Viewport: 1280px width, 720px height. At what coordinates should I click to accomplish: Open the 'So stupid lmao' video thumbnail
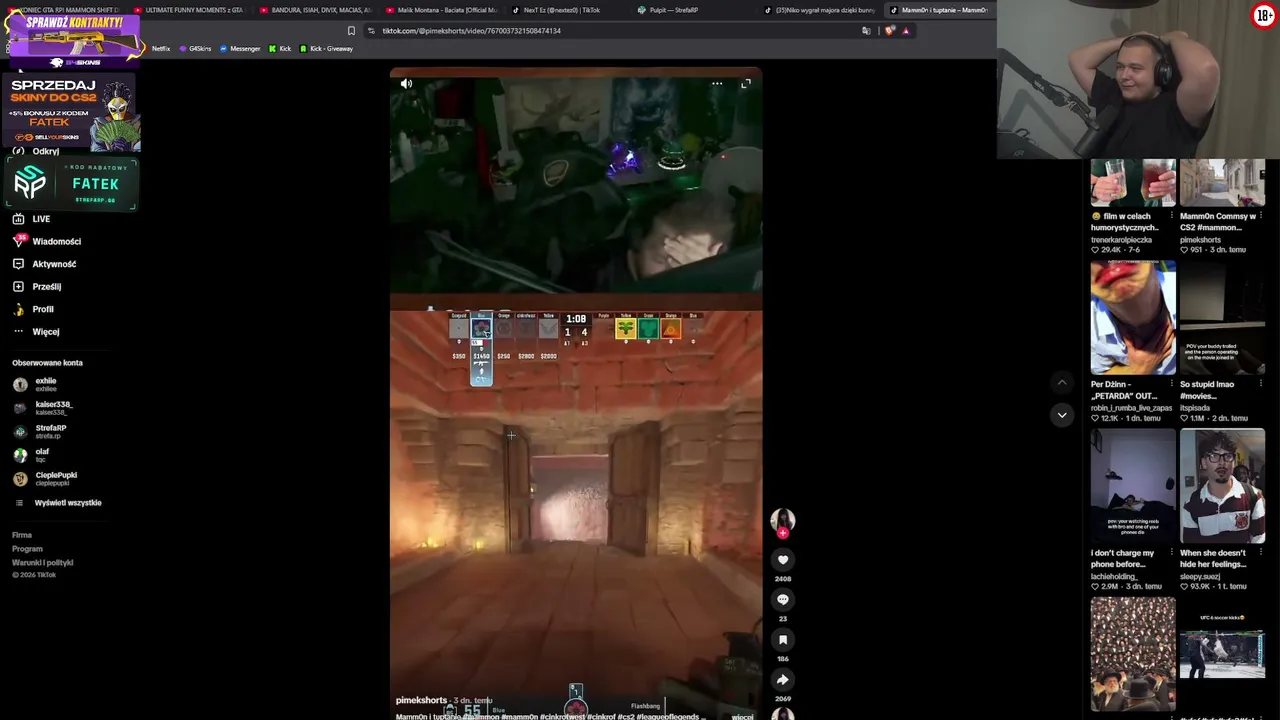[x=1222, y=318]
